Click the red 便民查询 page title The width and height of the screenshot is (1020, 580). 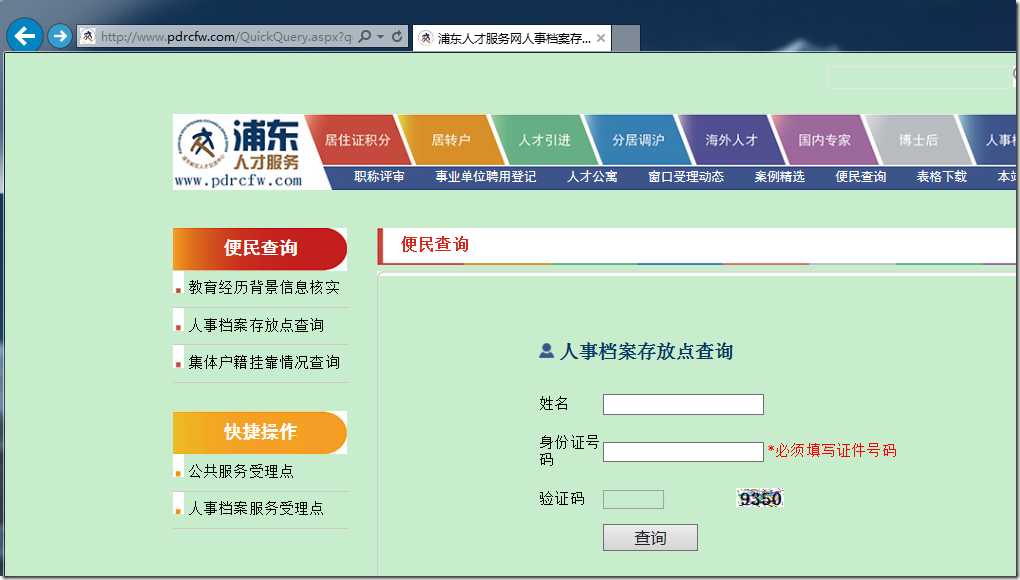435,244
